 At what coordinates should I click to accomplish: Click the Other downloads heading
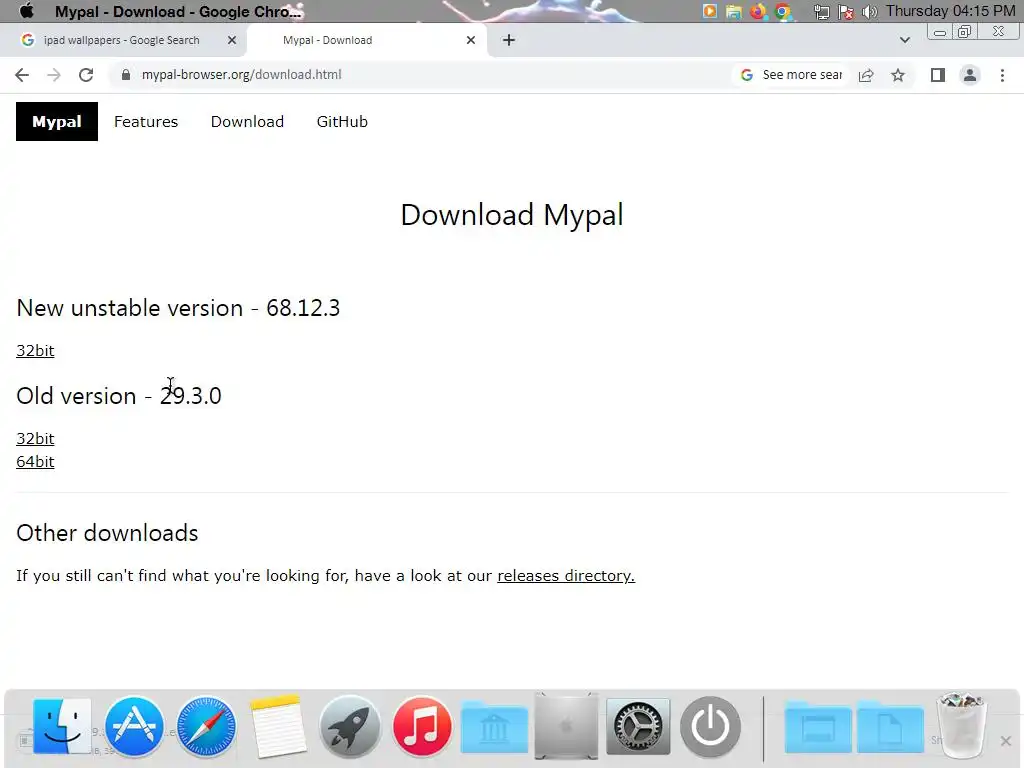(x=107, y=533)
